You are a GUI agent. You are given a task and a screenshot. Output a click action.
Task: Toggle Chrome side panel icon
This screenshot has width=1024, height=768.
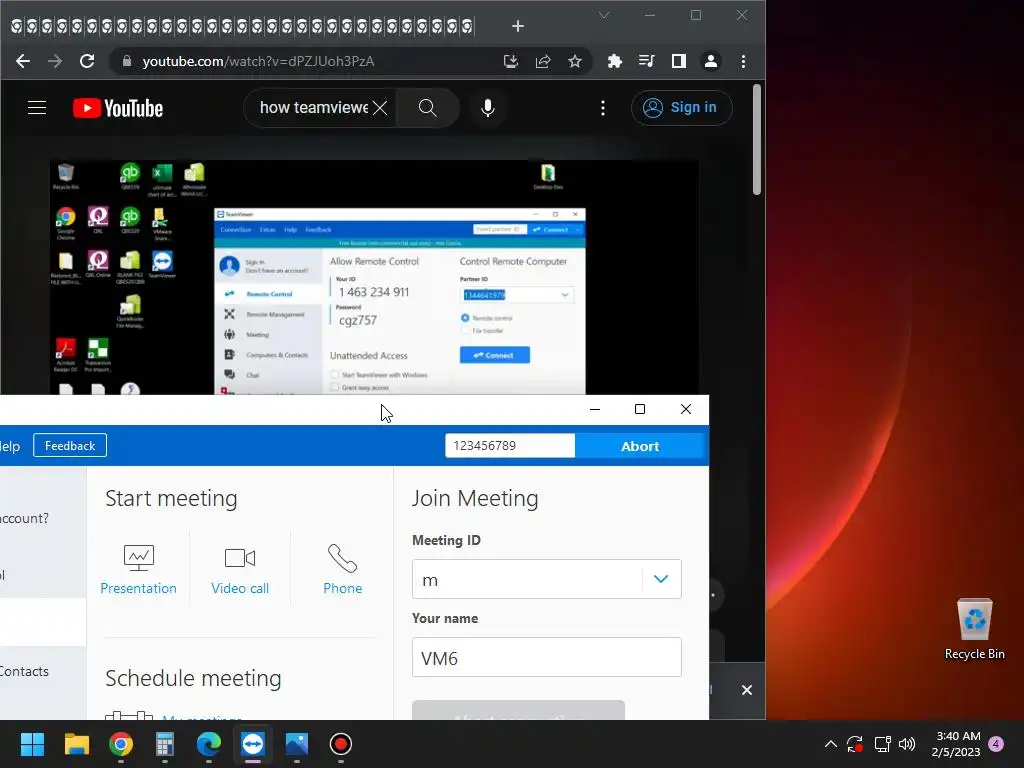[x=679, y=61]
